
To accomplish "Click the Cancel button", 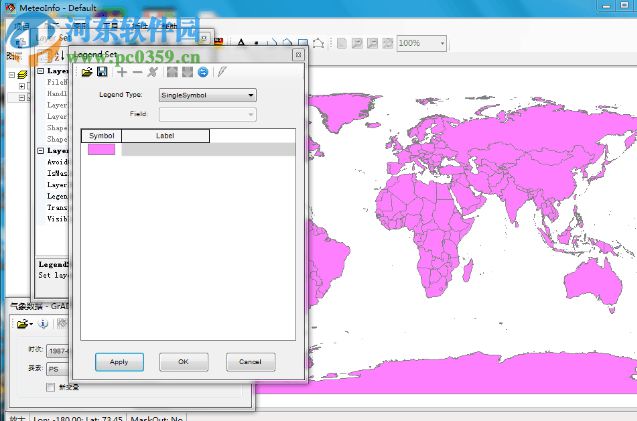I will [x=251, y=362].
